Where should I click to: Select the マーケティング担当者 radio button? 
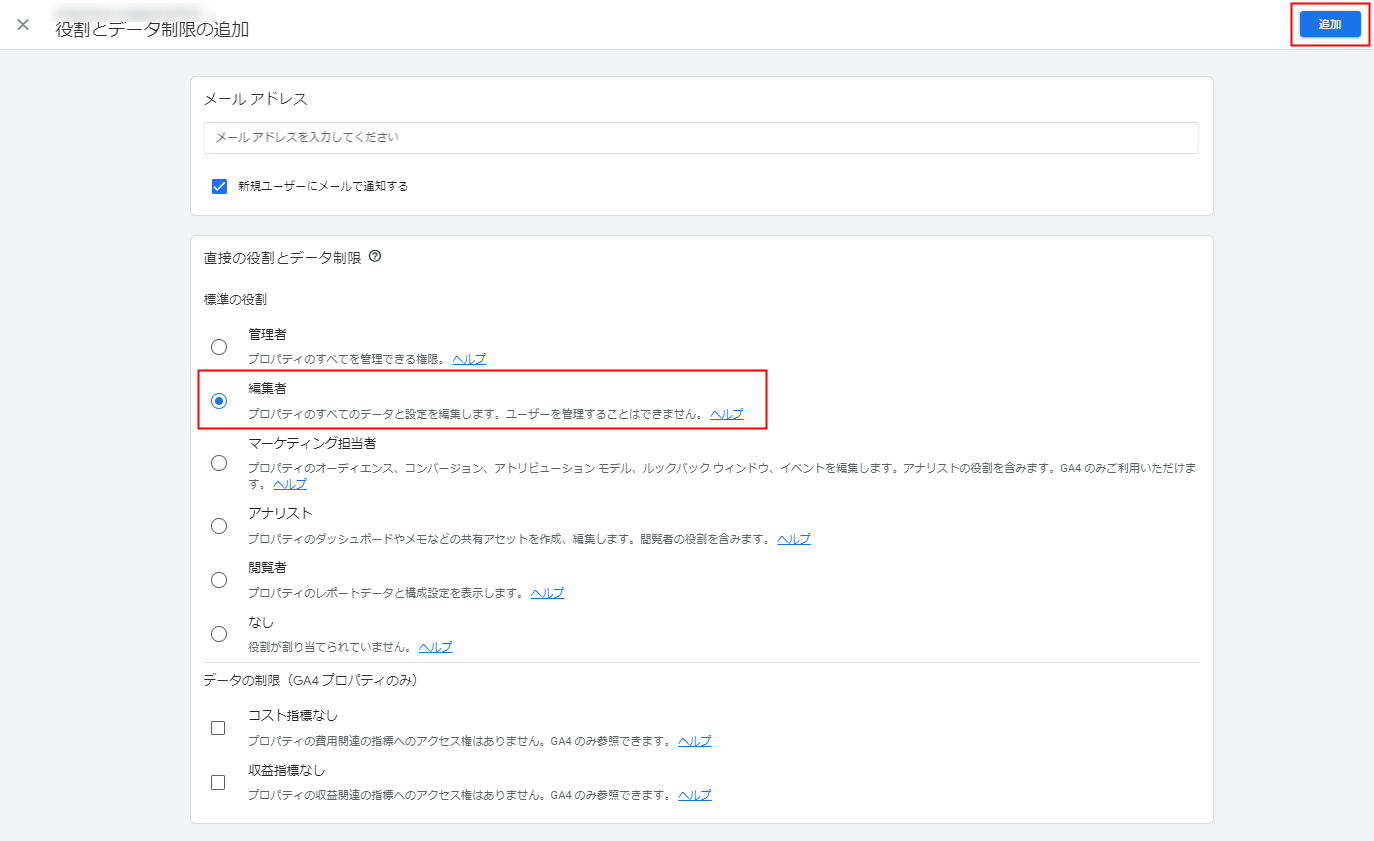219,463
